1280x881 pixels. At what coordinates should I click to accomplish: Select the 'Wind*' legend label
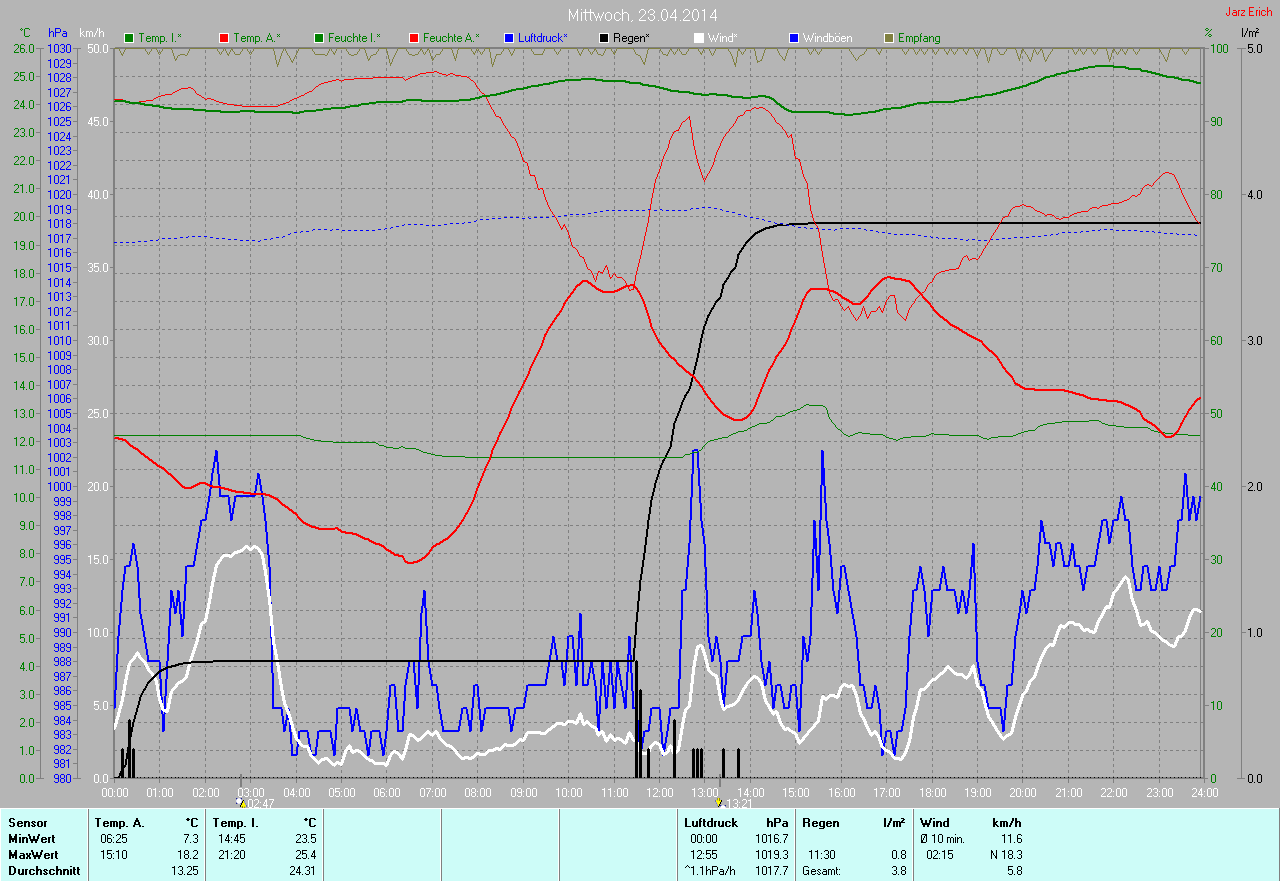[723, 38]
